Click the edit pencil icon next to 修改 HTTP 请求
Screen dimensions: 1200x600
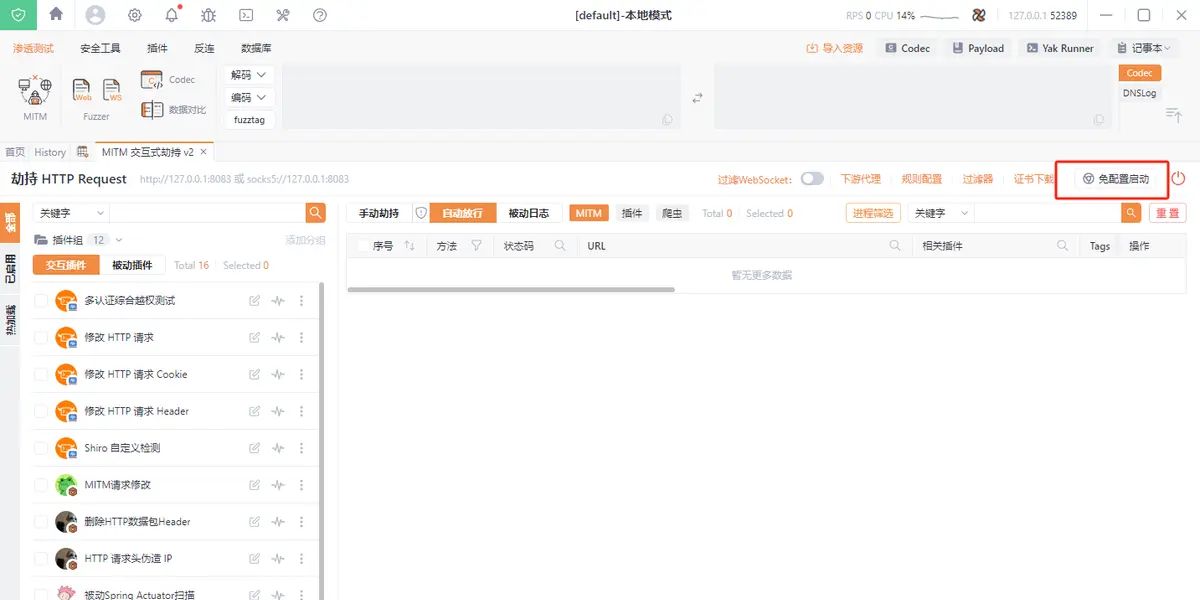coord(255,337)
